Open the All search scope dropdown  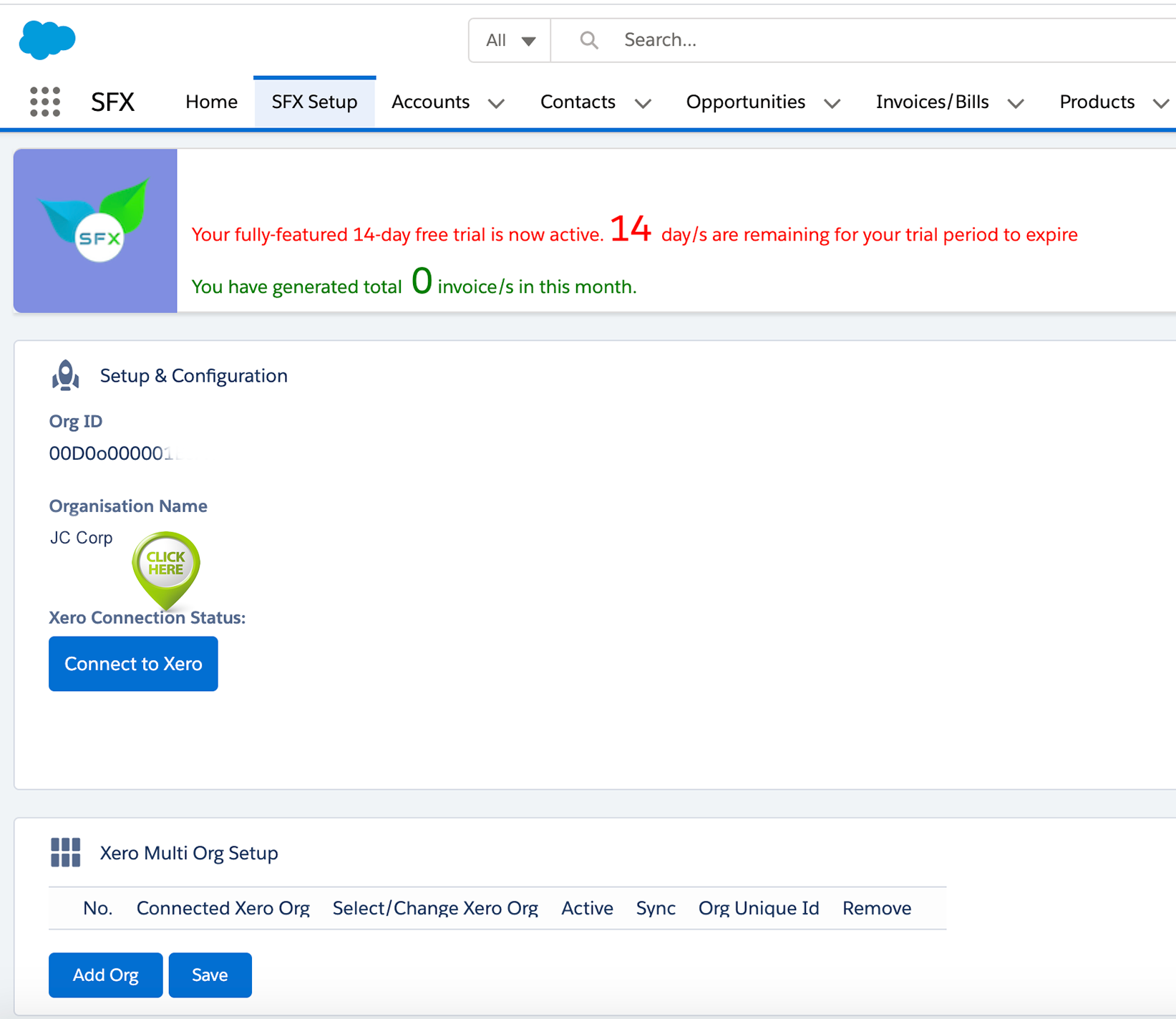(510, 40)
